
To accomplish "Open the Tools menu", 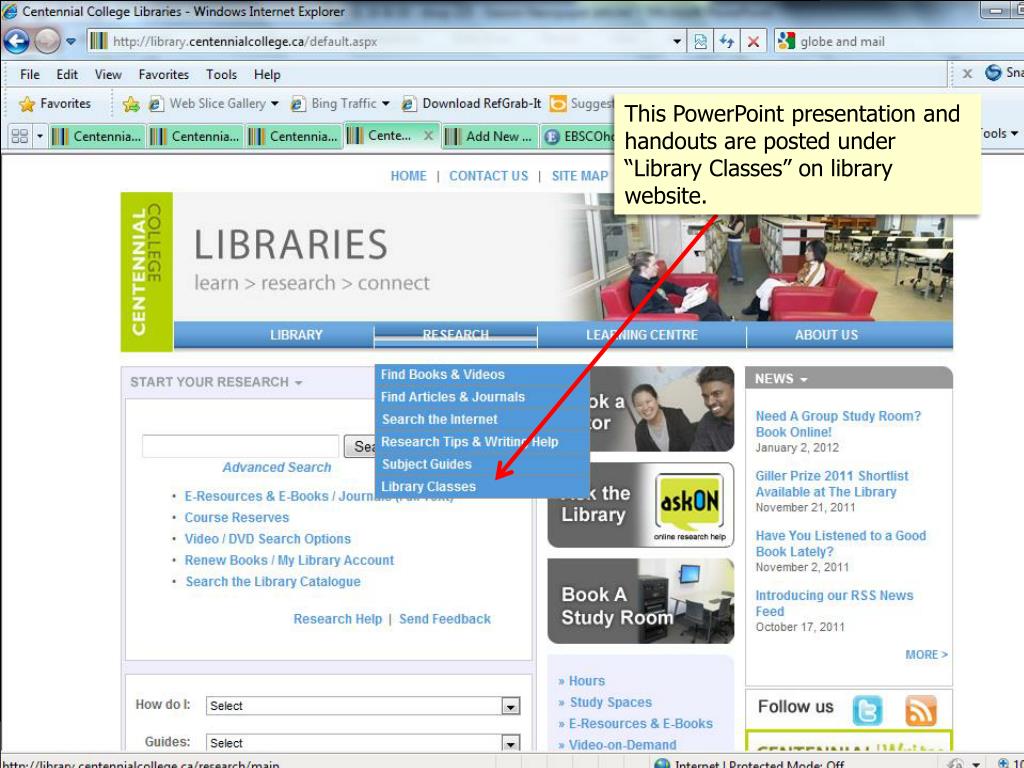I will click(221, 74).
